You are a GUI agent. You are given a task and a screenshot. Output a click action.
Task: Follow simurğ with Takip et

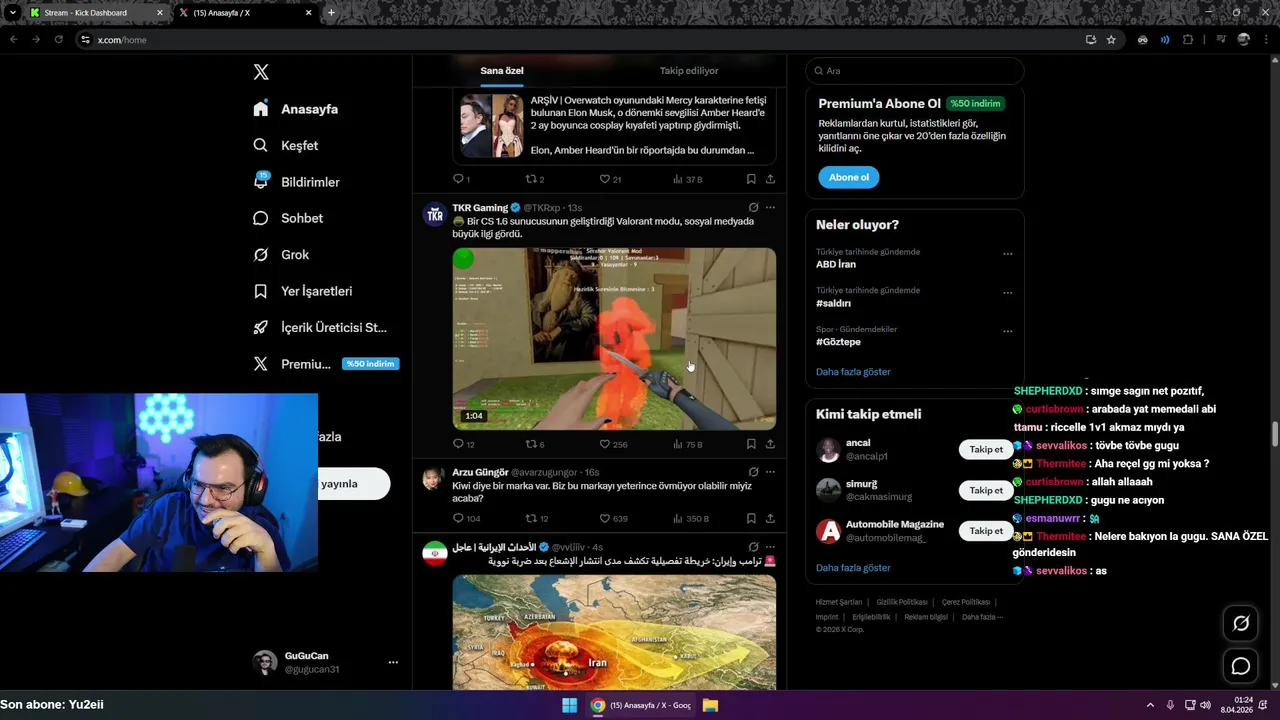(986, 490)
